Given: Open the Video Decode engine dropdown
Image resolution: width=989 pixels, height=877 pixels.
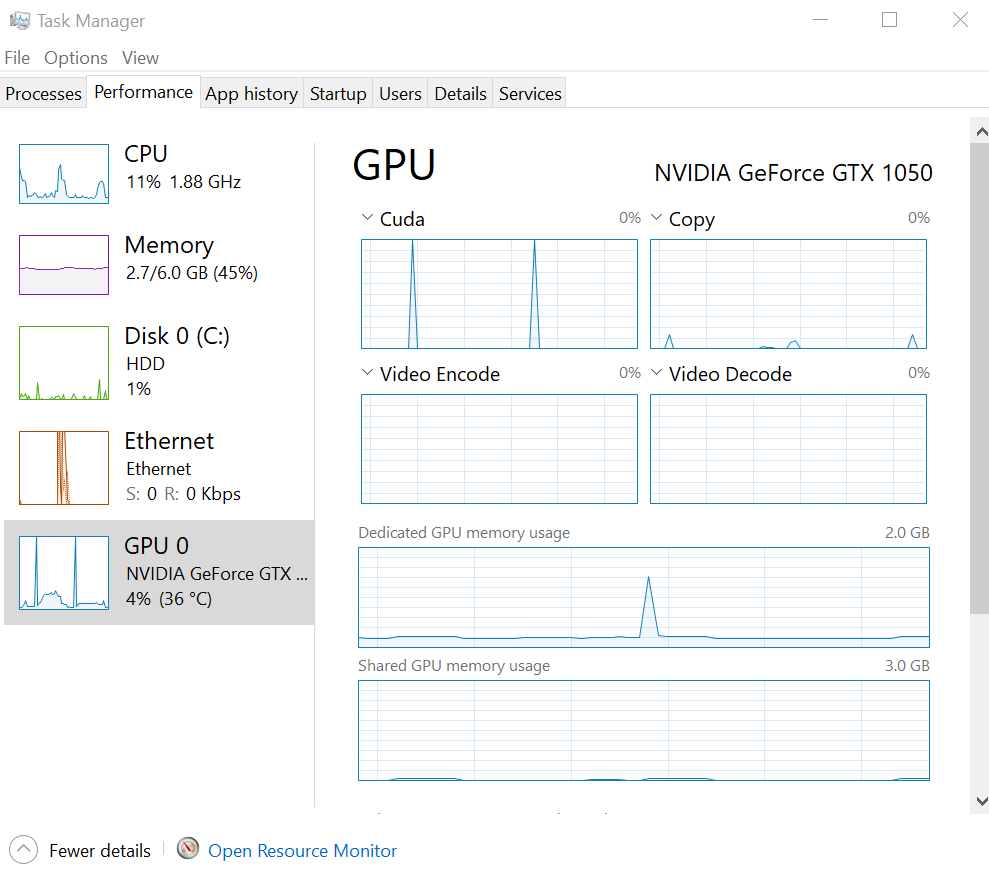Looking at the screenshot, I should pos(656,372).
